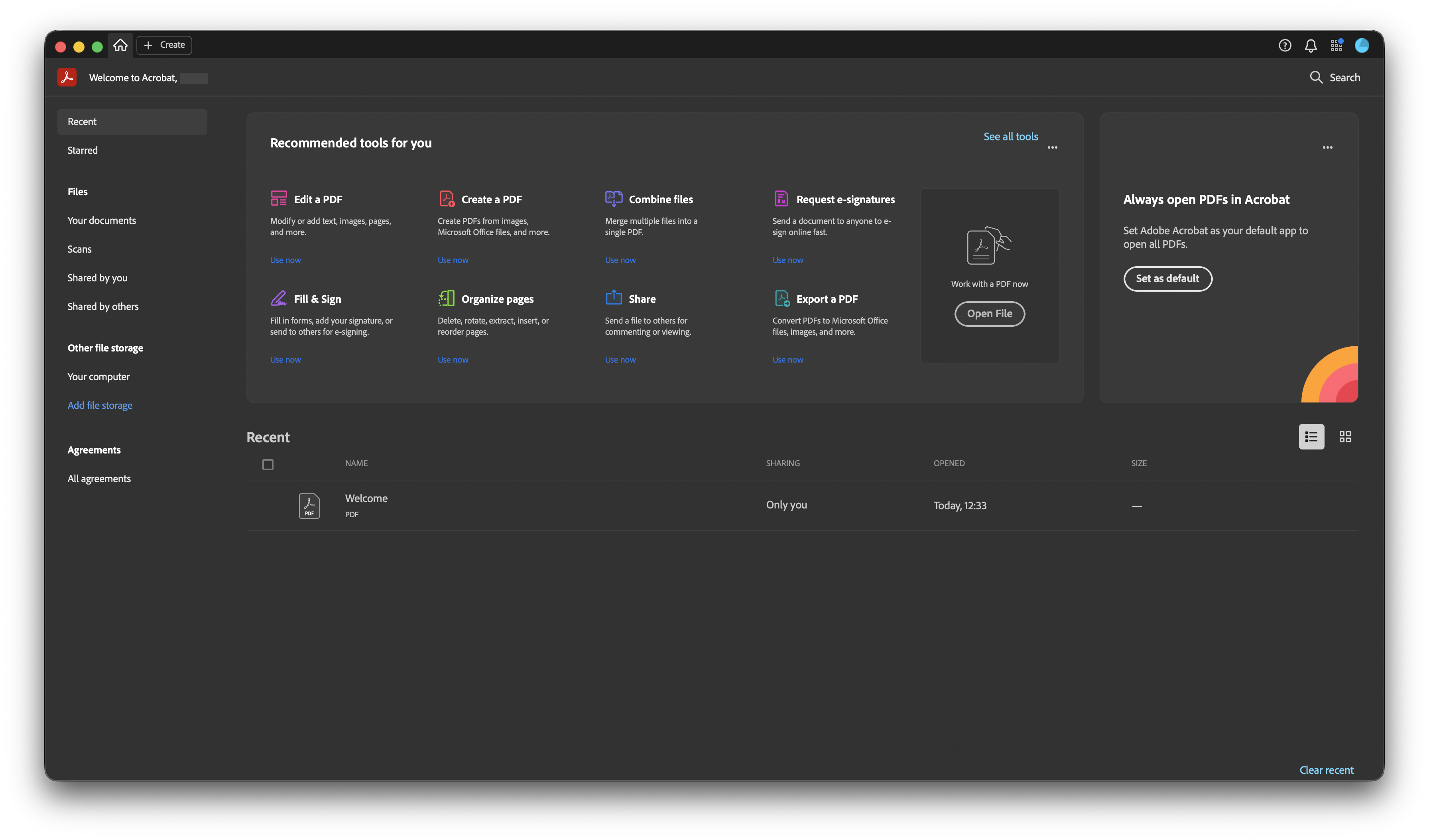This screenshot has height=840, width=1429.
Task: Click Use now under Fill & Sign
Action: [285, 360]
